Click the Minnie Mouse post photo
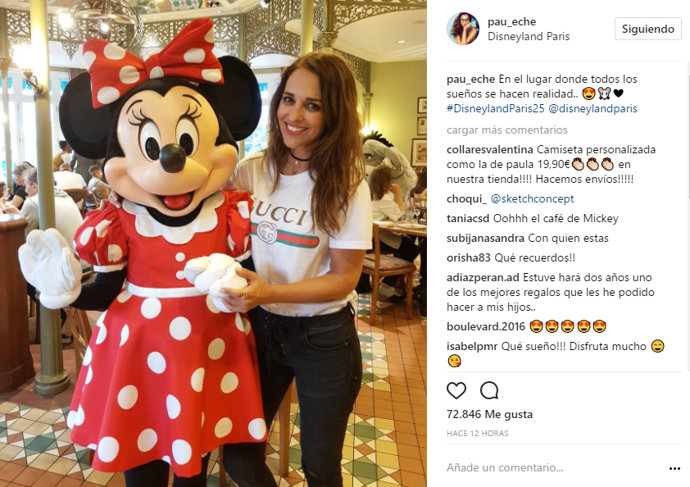 213,243
